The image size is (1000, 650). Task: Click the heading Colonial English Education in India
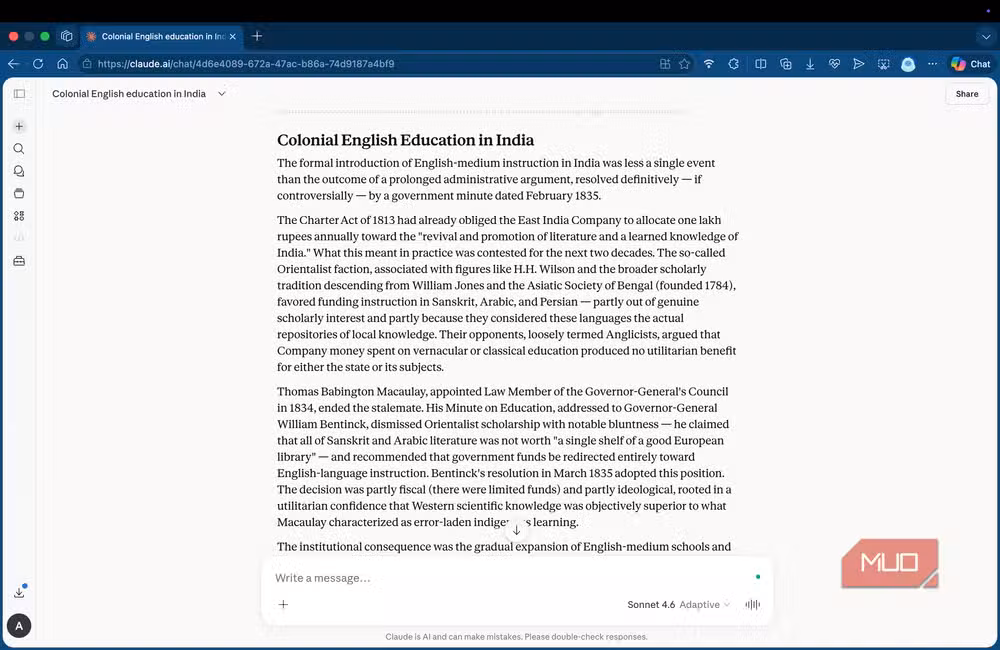point(406,140)
